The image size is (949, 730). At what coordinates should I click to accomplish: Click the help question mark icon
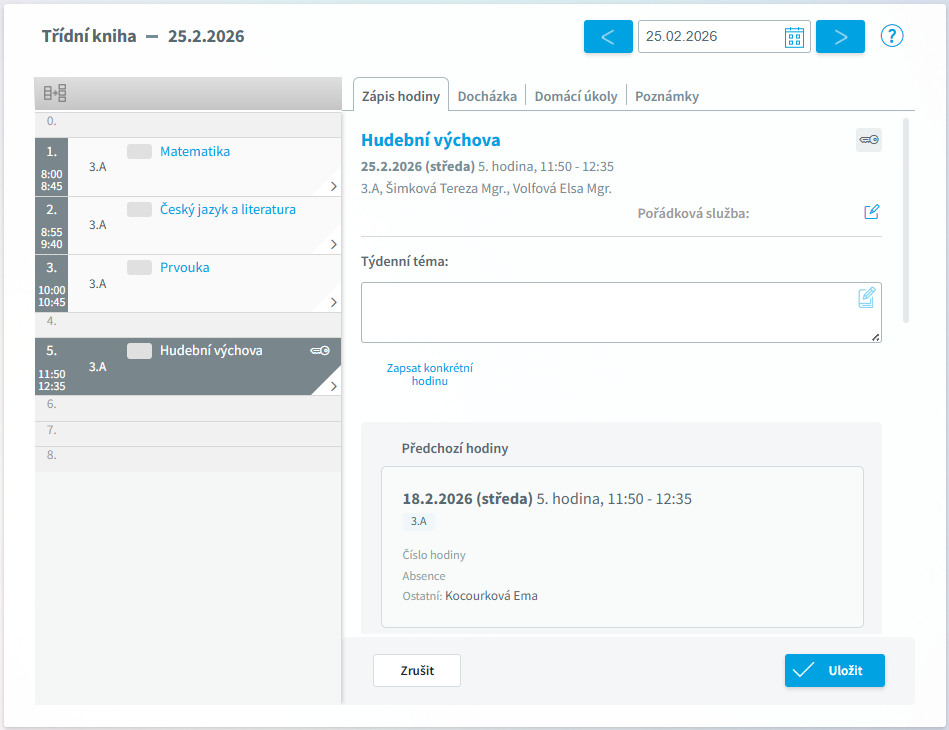(892, 36)
